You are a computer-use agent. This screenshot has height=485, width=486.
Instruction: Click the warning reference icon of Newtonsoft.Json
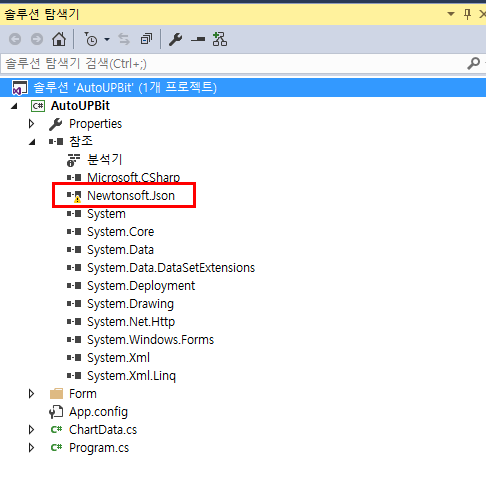click(74, 196)
